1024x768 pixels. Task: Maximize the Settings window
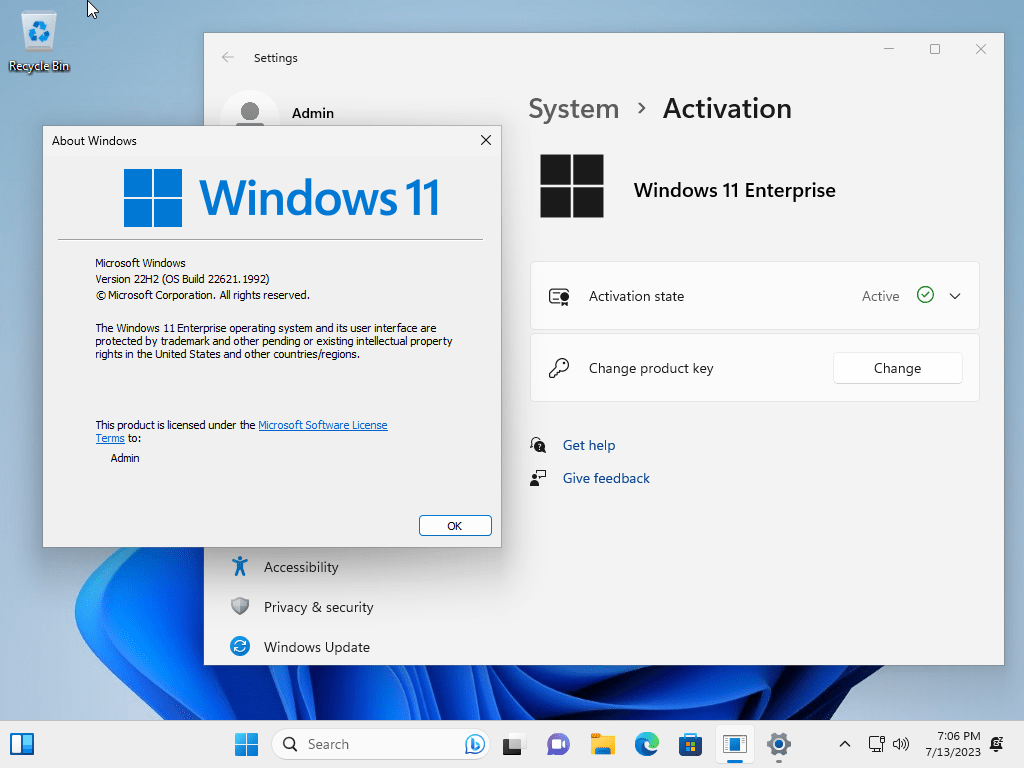pyautogui.click(x=935, y=49)
